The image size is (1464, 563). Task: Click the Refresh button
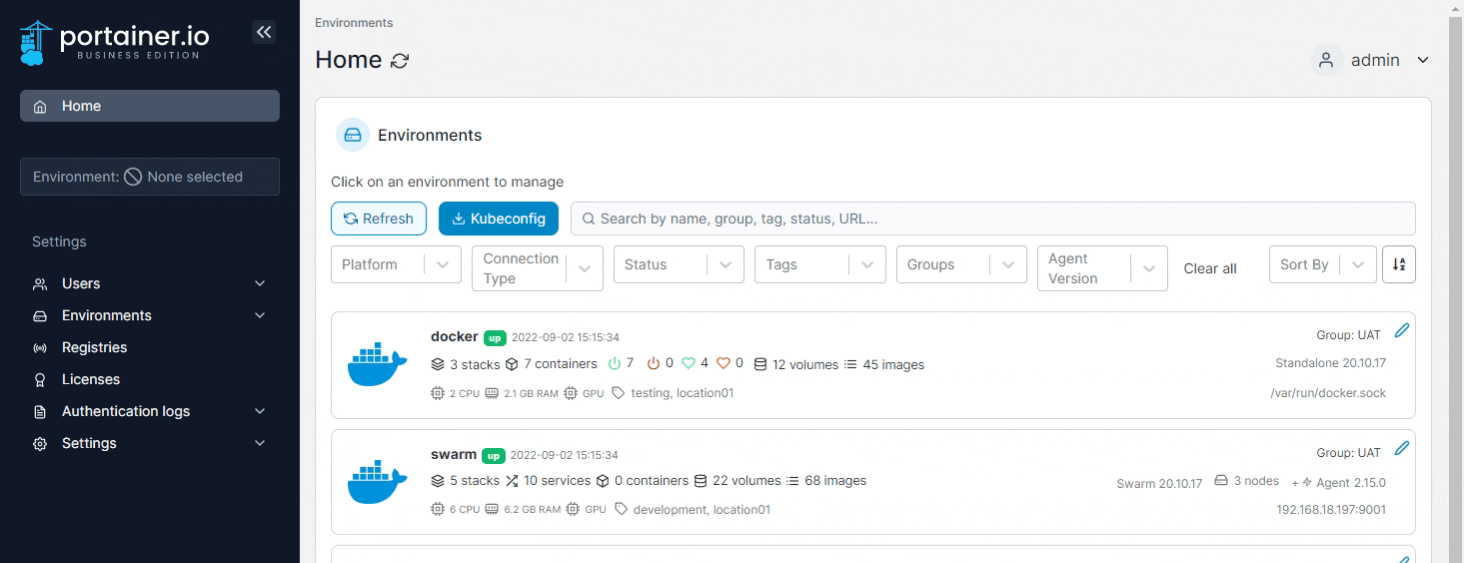tap(378, 219)
